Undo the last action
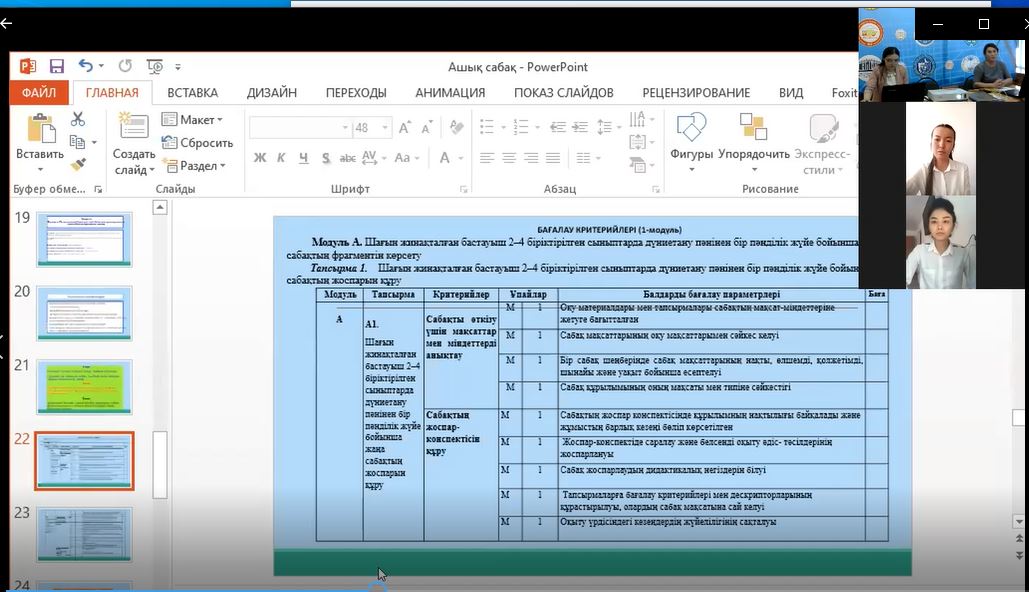 click(86, 66)
